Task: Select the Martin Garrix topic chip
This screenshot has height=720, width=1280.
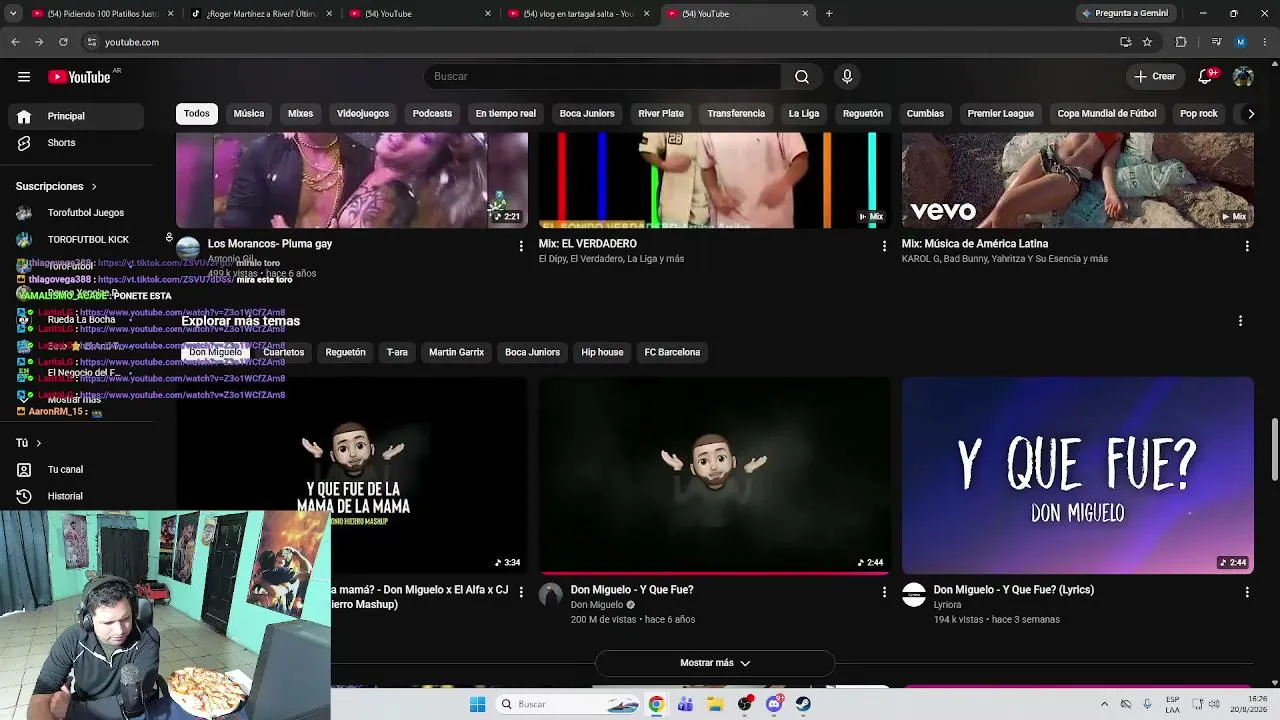Action: [x=456, y=352]
